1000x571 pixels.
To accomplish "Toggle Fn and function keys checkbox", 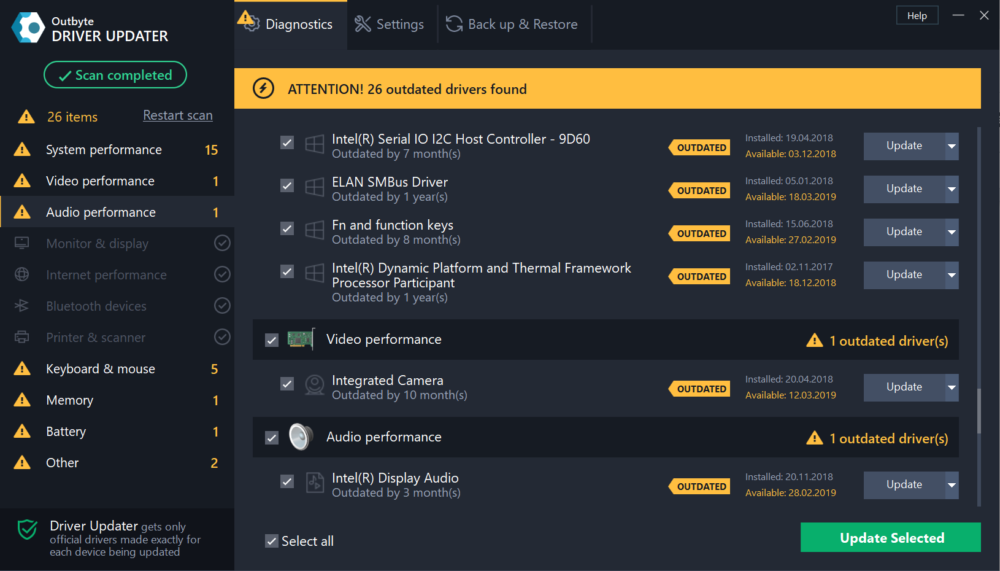I will pos(287,228).
